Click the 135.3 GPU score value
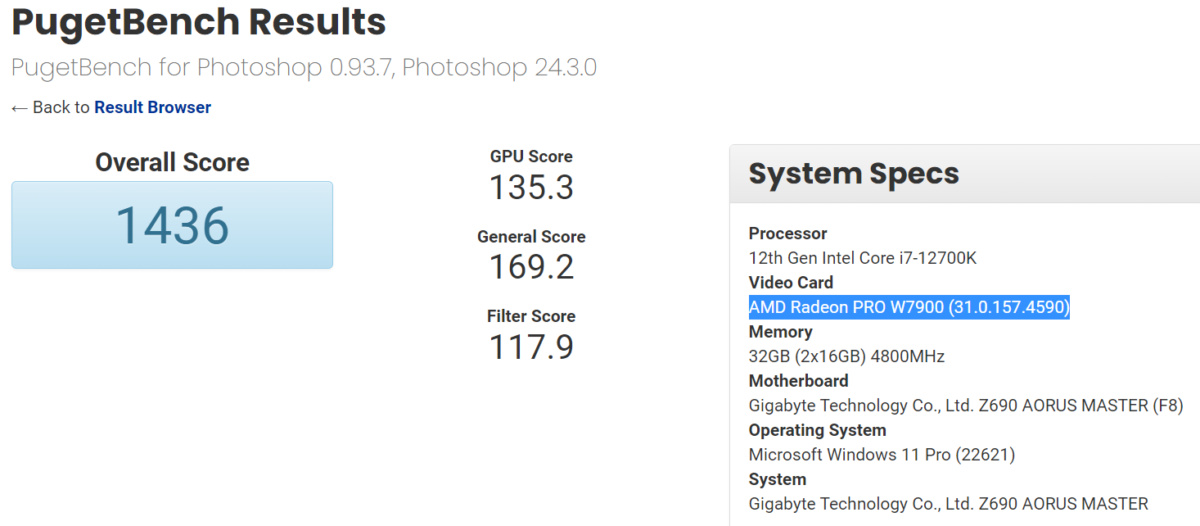Screen dimensions: 1200x526 click(x=531, y=187)
